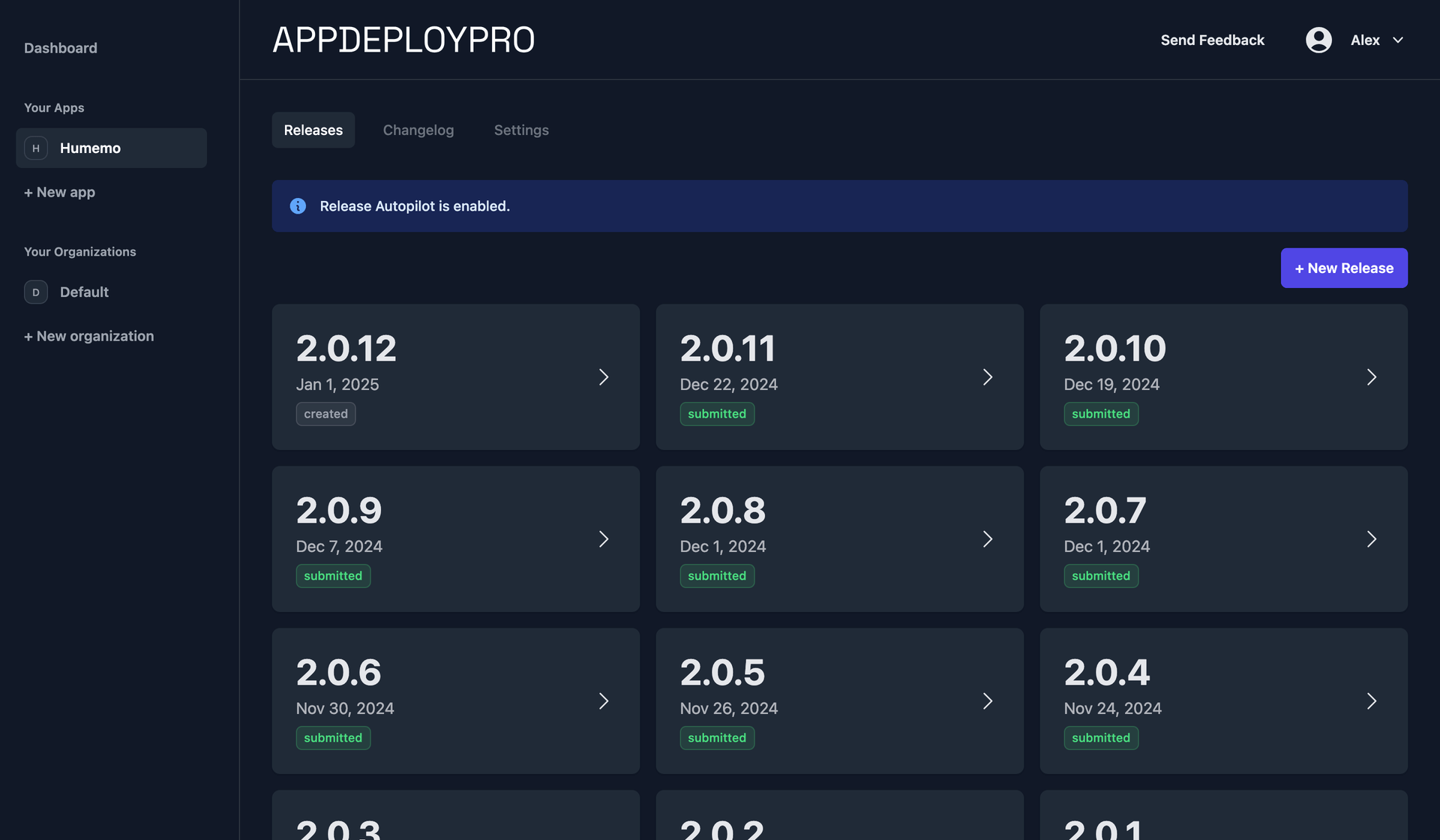1440x840 pixels.
Task: Click the Default organization D icon
Action: (36, 292)
